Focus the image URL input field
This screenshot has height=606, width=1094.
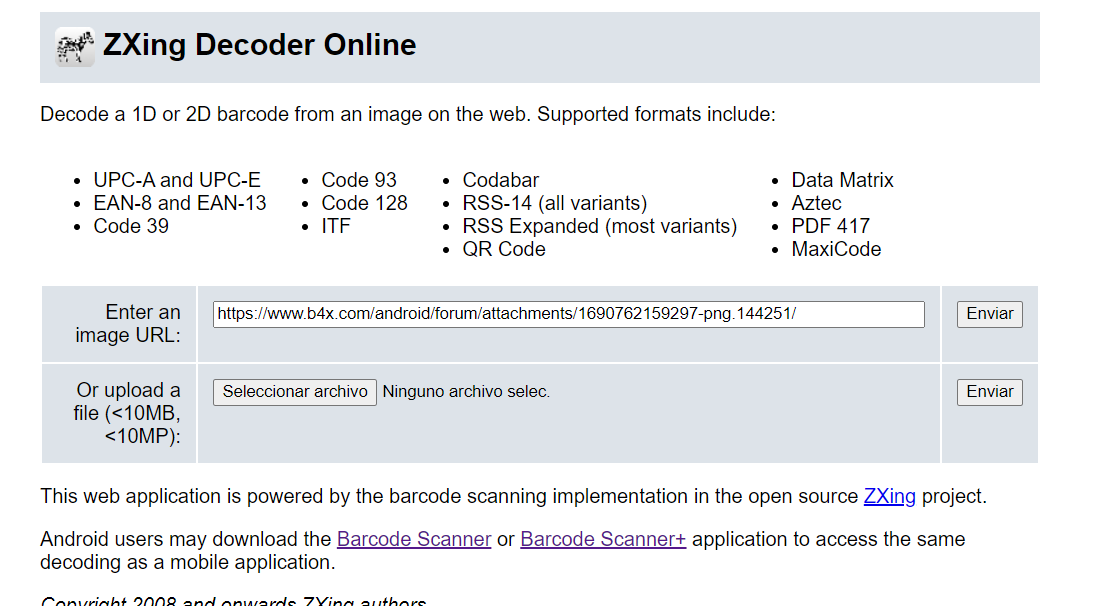[568, 314]
